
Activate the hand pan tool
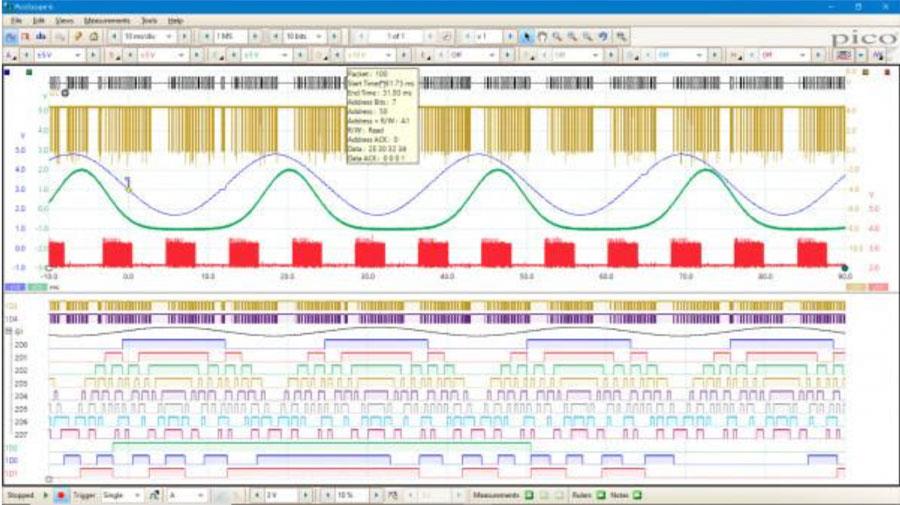point(544,36)
